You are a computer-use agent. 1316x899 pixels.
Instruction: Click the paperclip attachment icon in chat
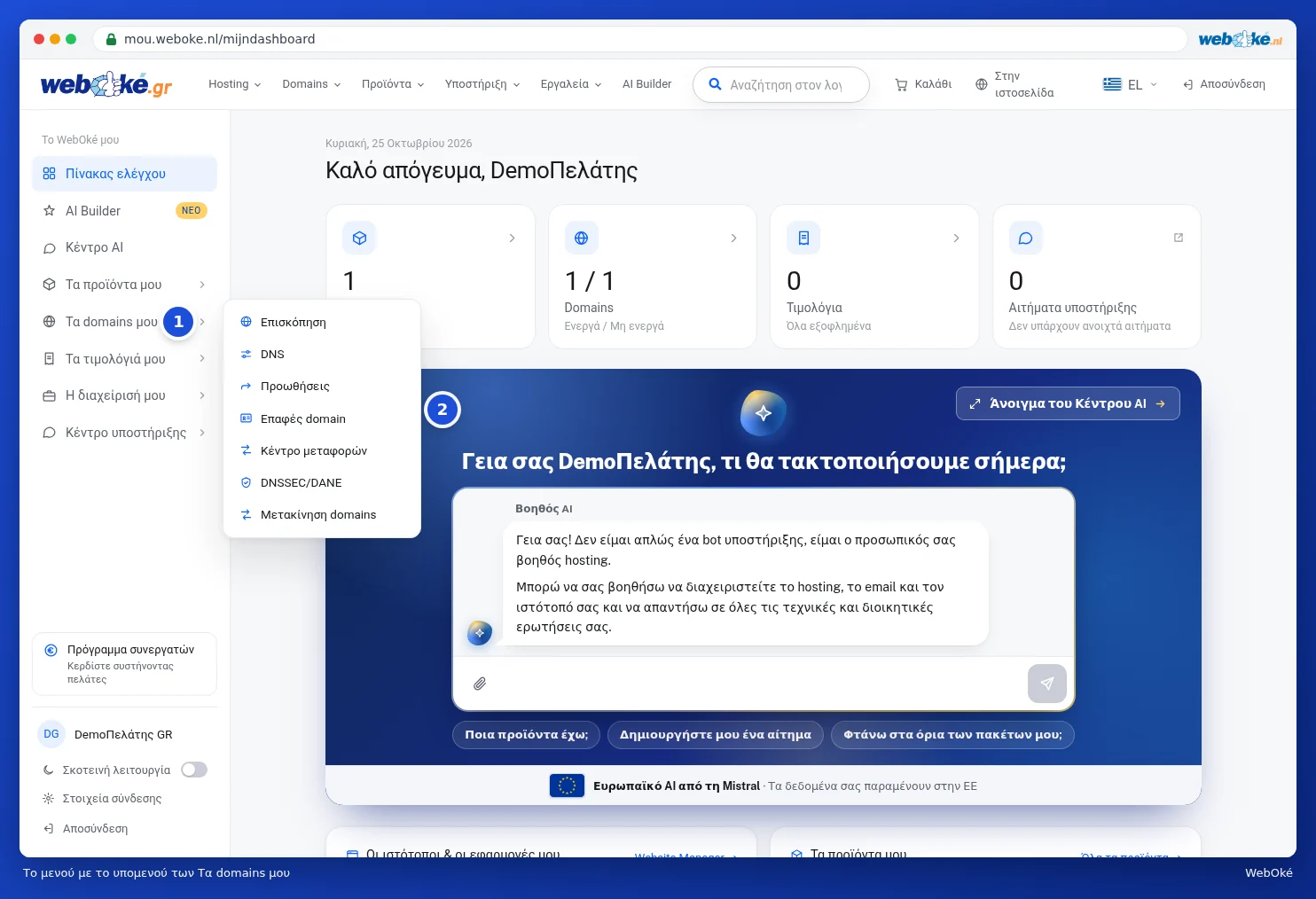tap(480, 684)
